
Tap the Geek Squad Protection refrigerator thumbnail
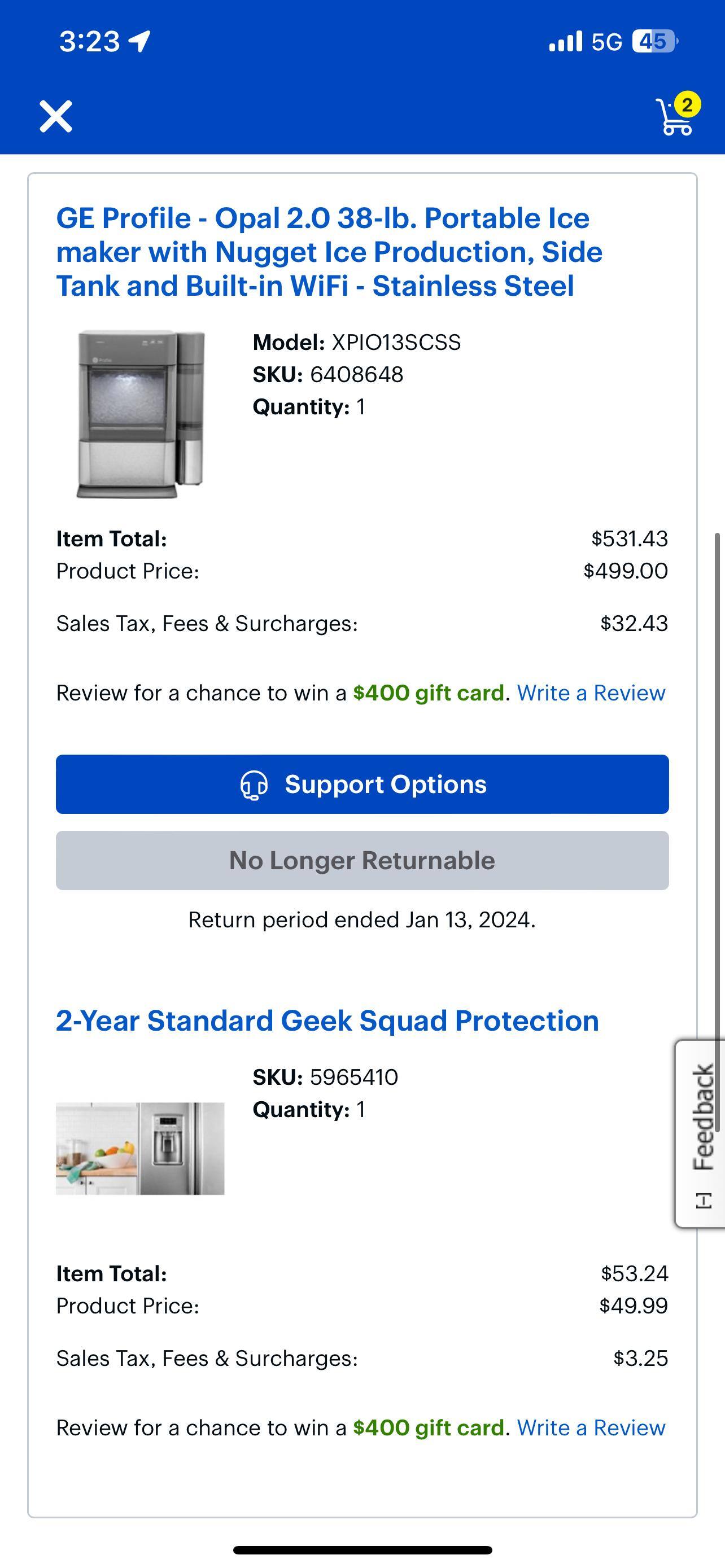(140, 1148)
